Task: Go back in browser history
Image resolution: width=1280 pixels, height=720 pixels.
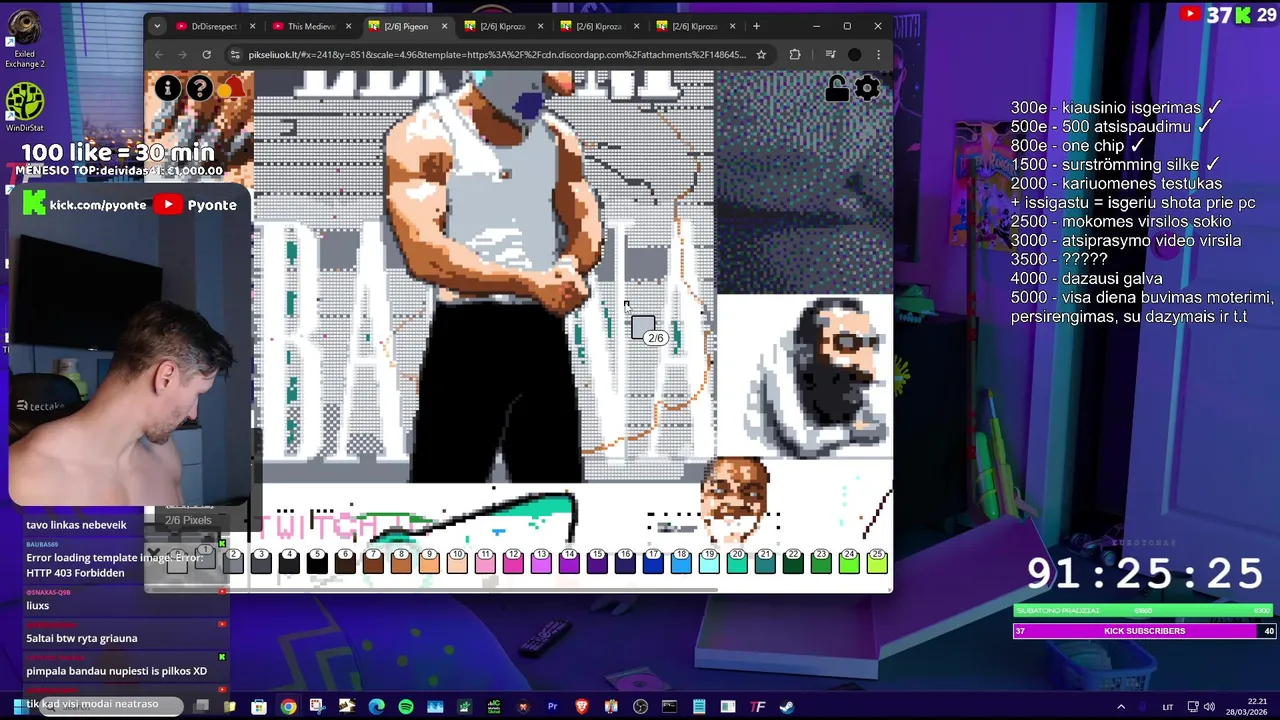Action: pyautogui.click(x=159, y=55)
